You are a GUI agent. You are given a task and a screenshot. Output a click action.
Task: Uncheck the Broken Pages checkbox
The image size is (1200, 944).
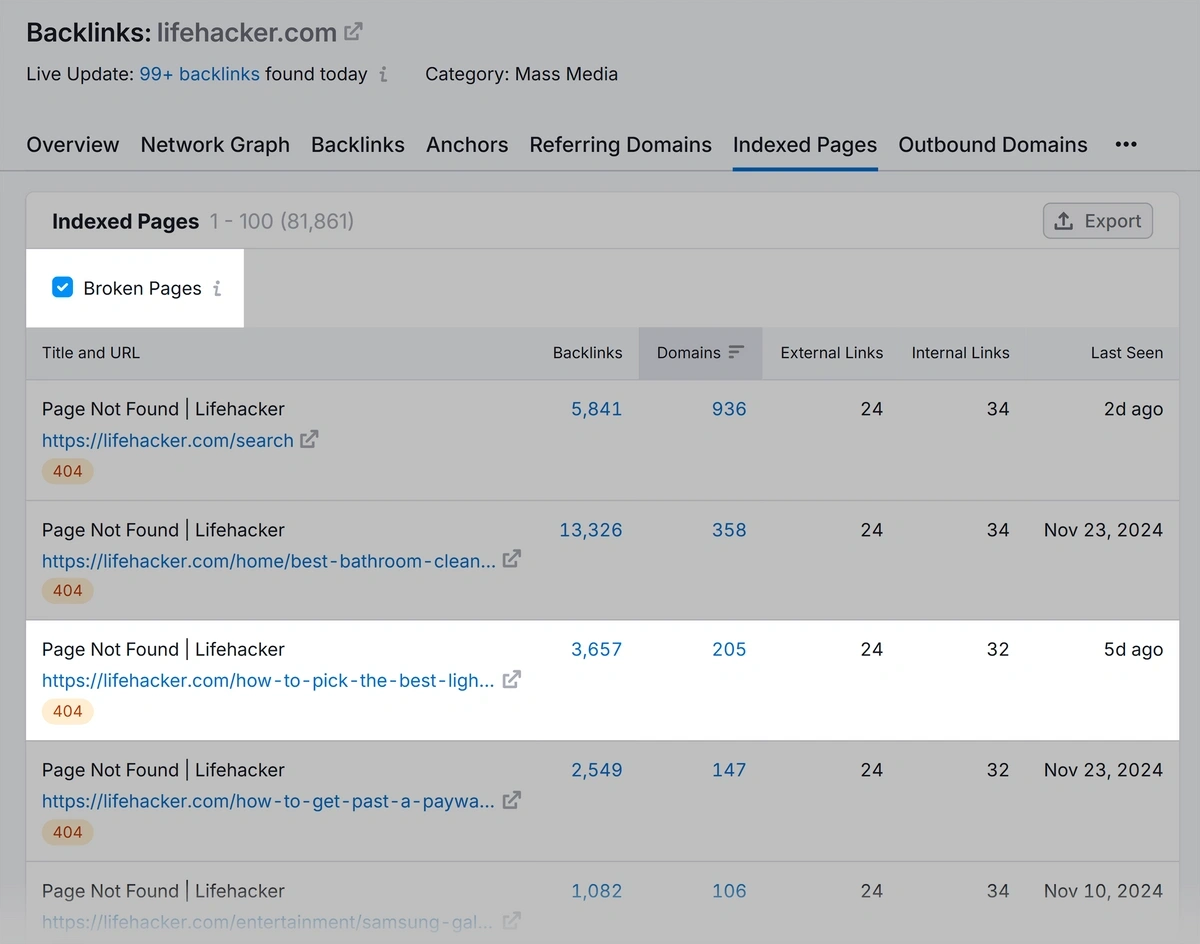click(x=62, y=288)
